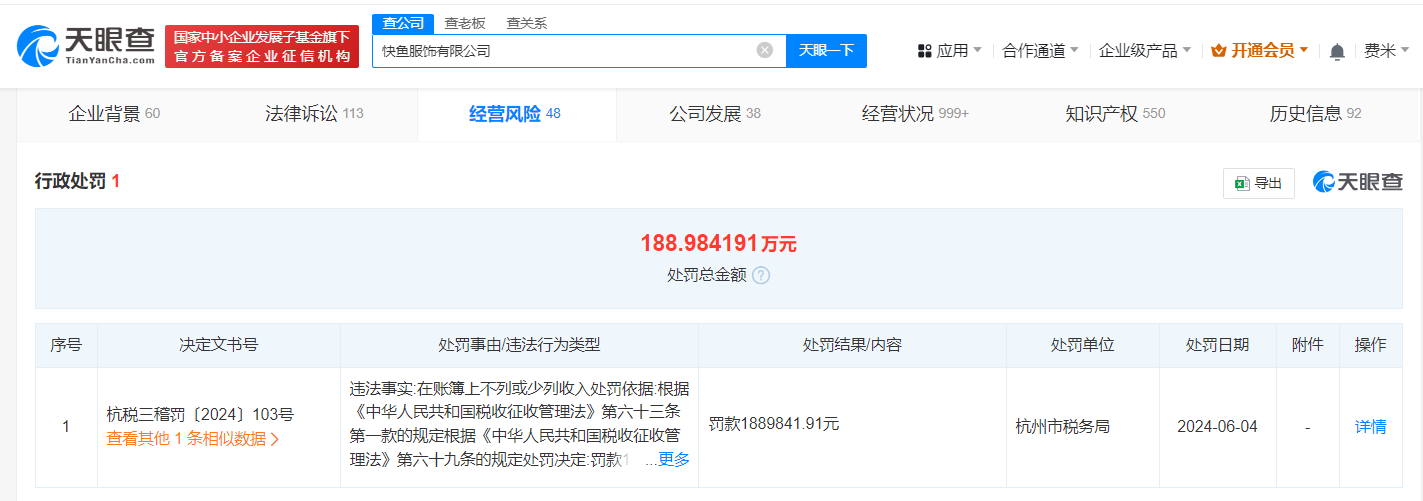This screenshot has height=501, width=1423.
Task: Select the 查关系 search tab
Action: (526, 23)
